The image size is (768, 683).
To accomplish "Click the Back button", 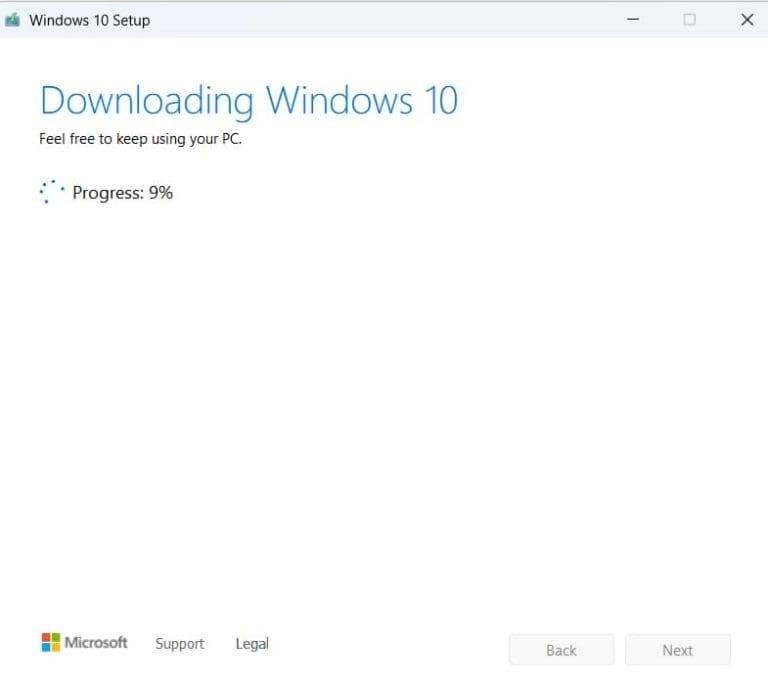I will coord(561,650).
